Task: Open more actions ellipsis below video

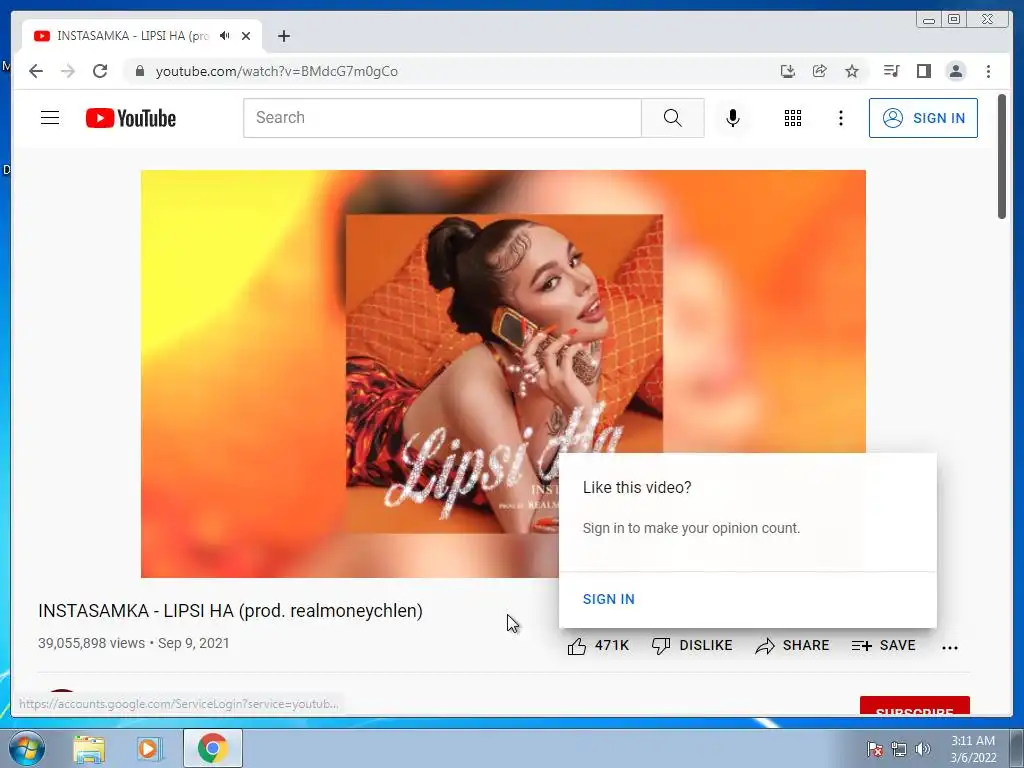Action: click(950, 647)
